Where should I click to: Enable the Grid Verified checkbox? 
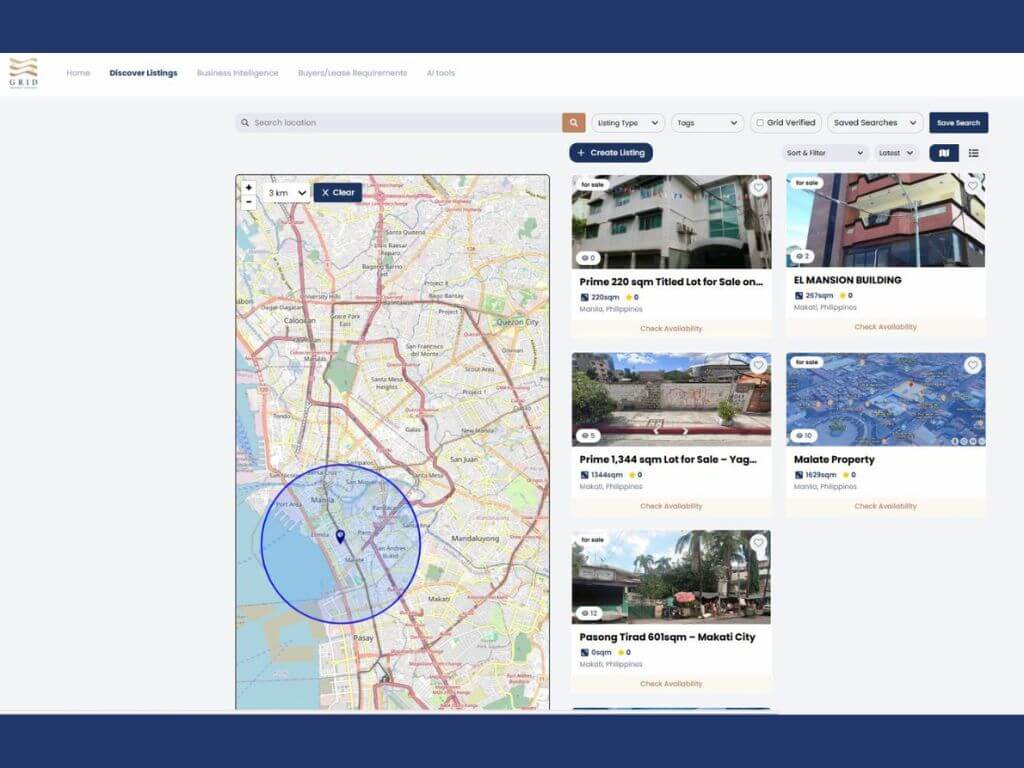[760, 123]
